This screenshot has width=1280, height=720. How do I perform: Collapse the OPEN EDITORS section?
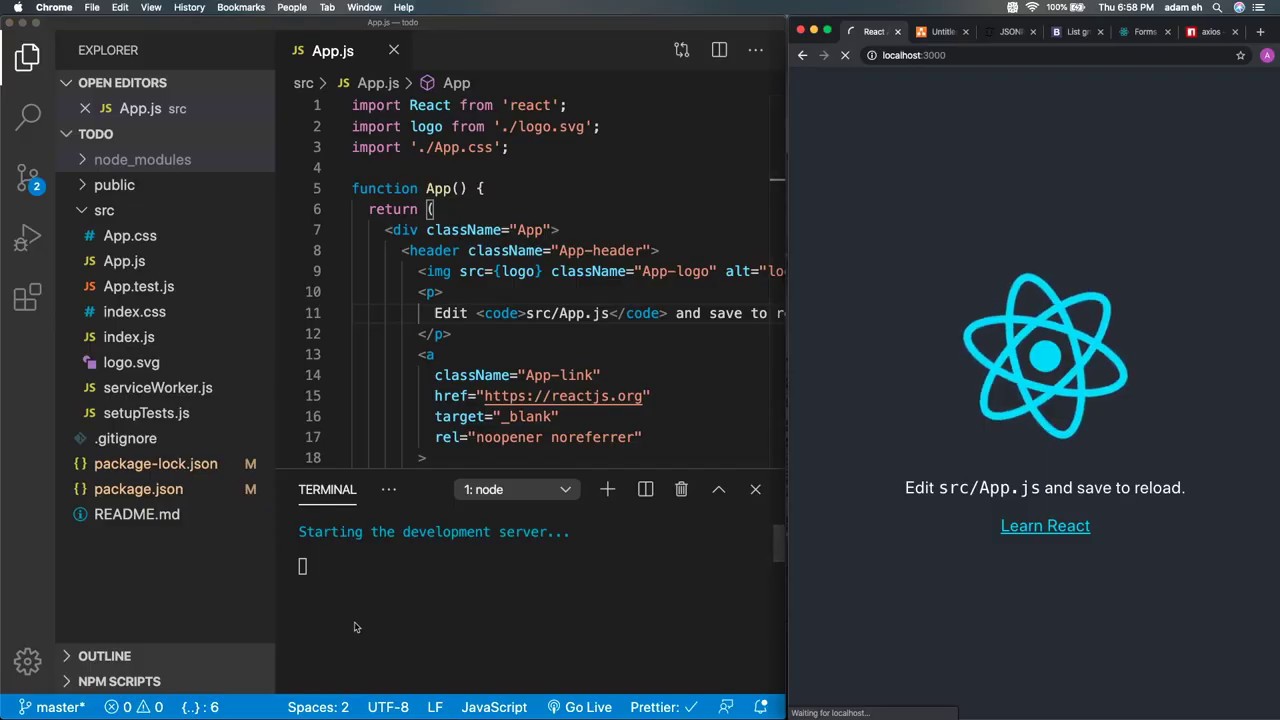point(165,83)
